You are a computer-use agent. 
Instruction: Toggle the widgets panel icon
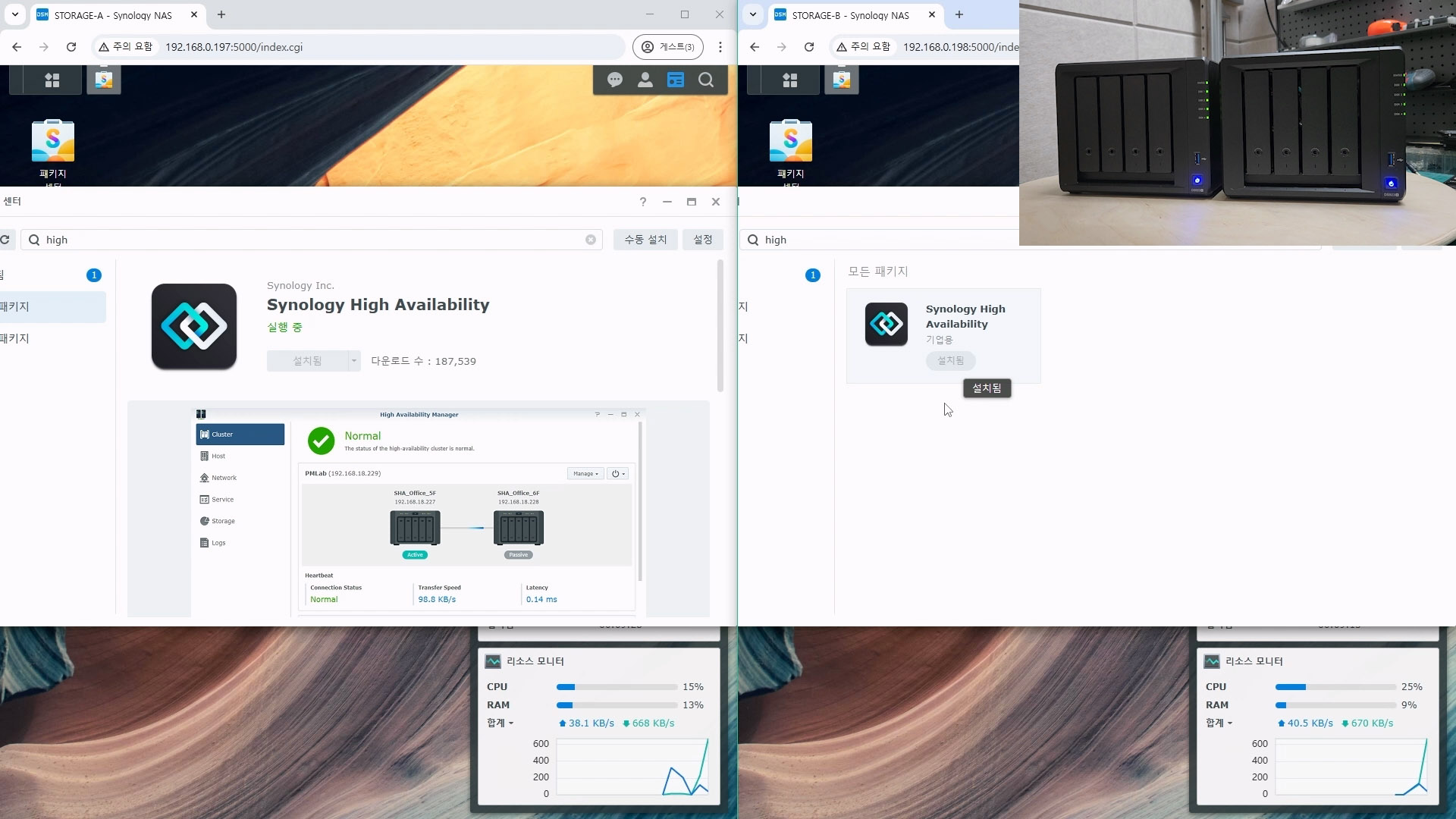coord(676,80)
